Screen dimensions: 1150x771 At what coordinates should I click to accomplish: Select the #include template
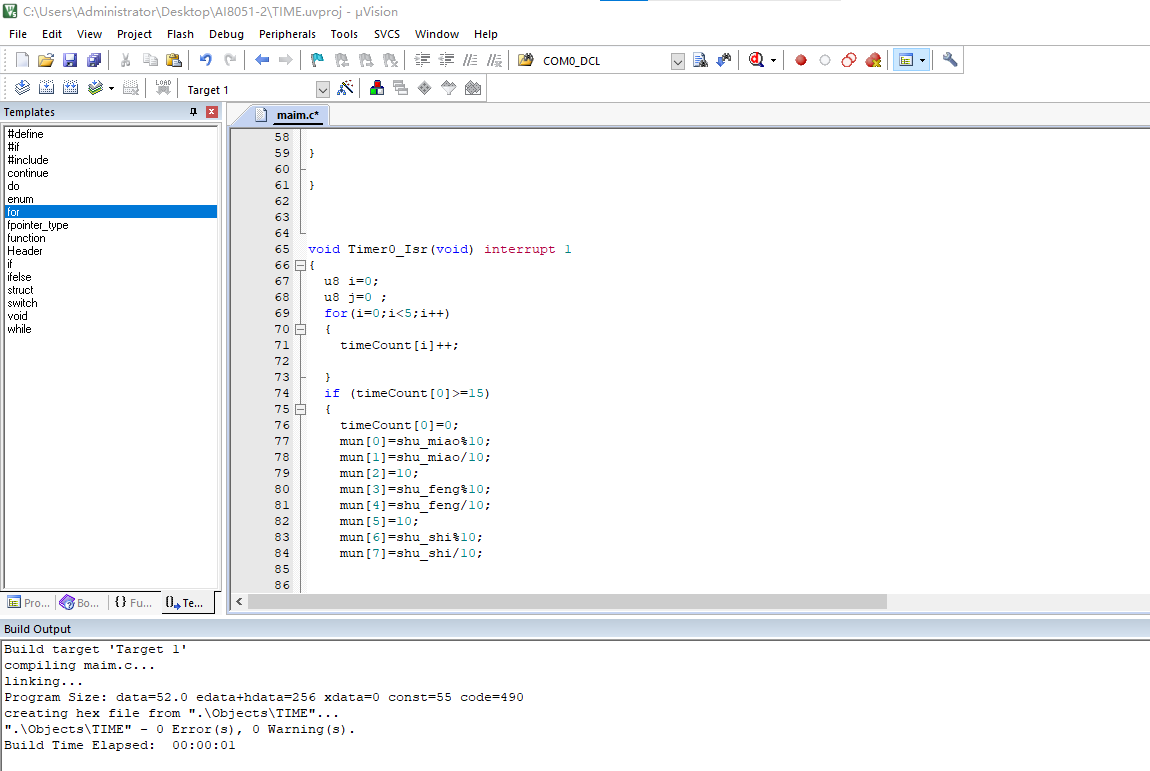pos(28,160)
